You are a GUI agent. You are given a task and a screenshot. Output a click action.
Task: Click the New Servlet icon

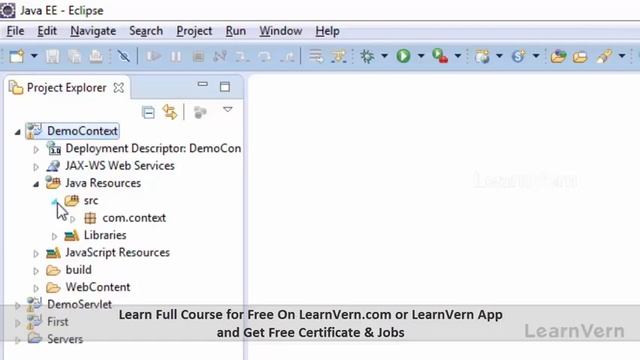(x=518, y=56)
